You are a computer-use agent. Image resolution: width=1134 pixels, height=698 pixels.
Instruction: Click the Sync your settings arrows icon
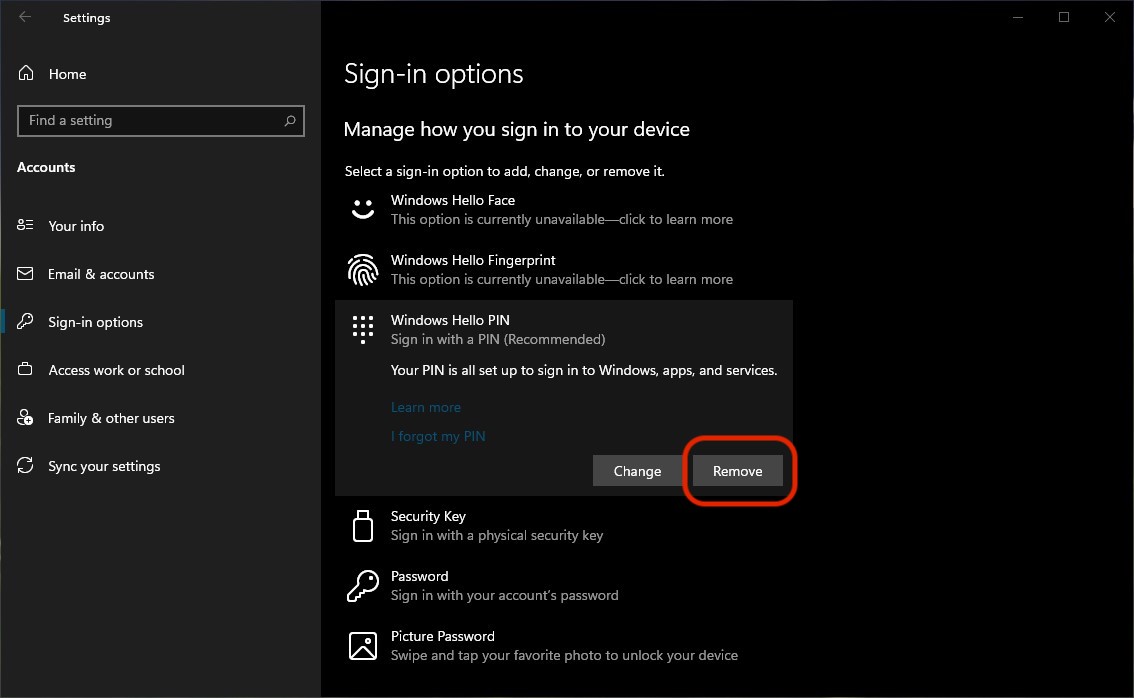(25, 465)
